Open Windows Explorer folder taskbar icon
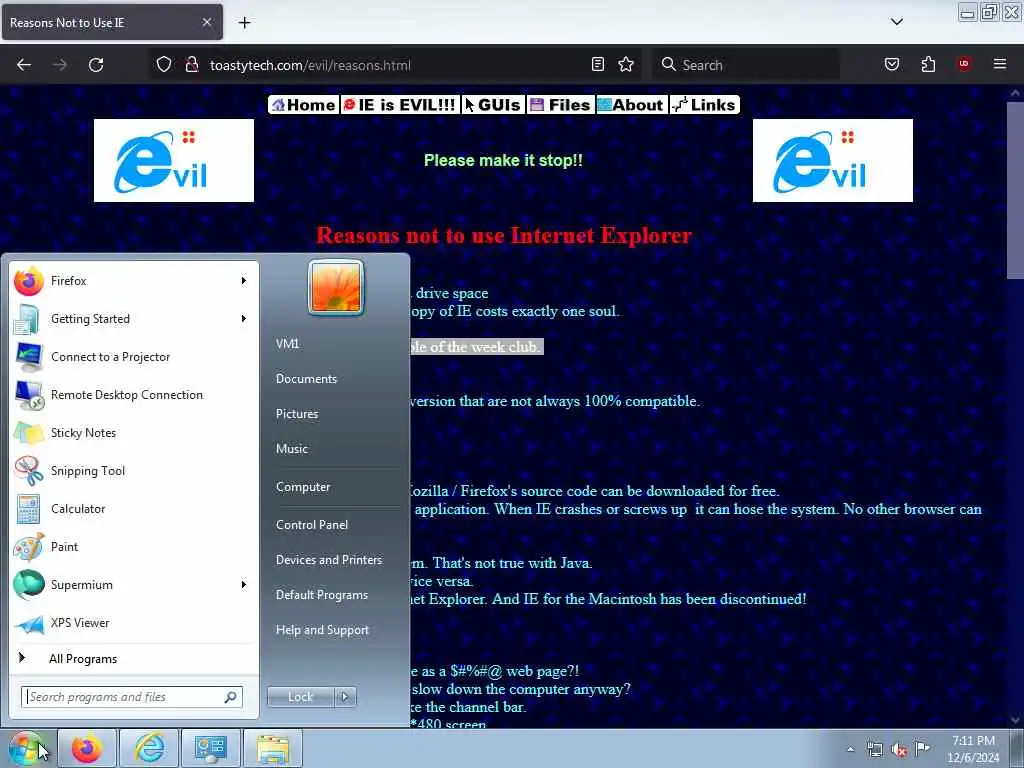1024x768 pixels. coord(273,748)
